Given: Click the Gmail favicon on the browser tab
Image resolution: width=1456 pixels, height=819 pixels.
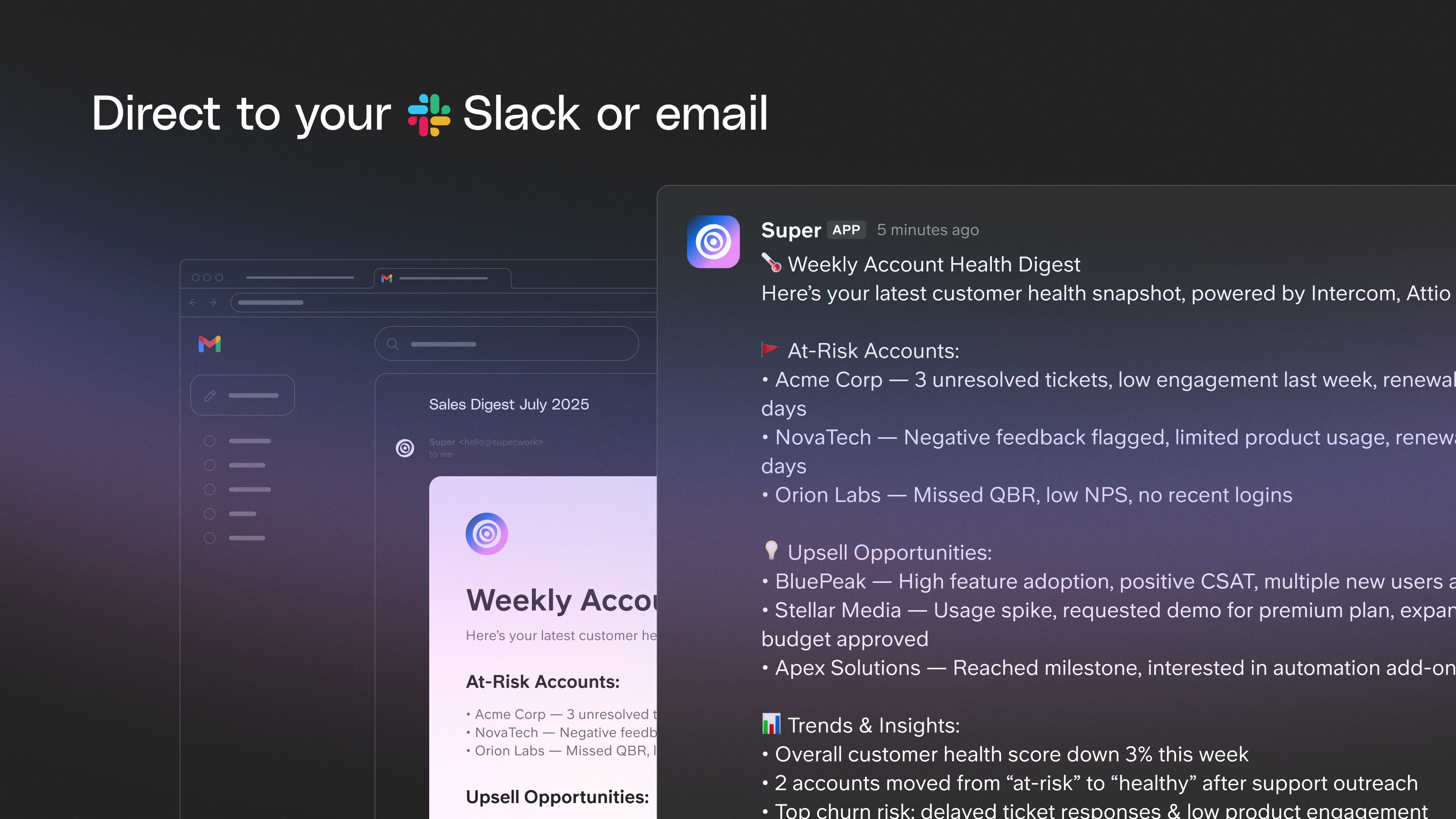Looking at the screenshot, I should coord(387,278).
